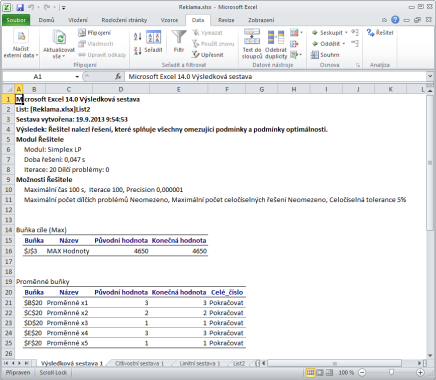Toggle the Filtr funnel button
This screenshot has height=380, width=436.
(179, 42)
